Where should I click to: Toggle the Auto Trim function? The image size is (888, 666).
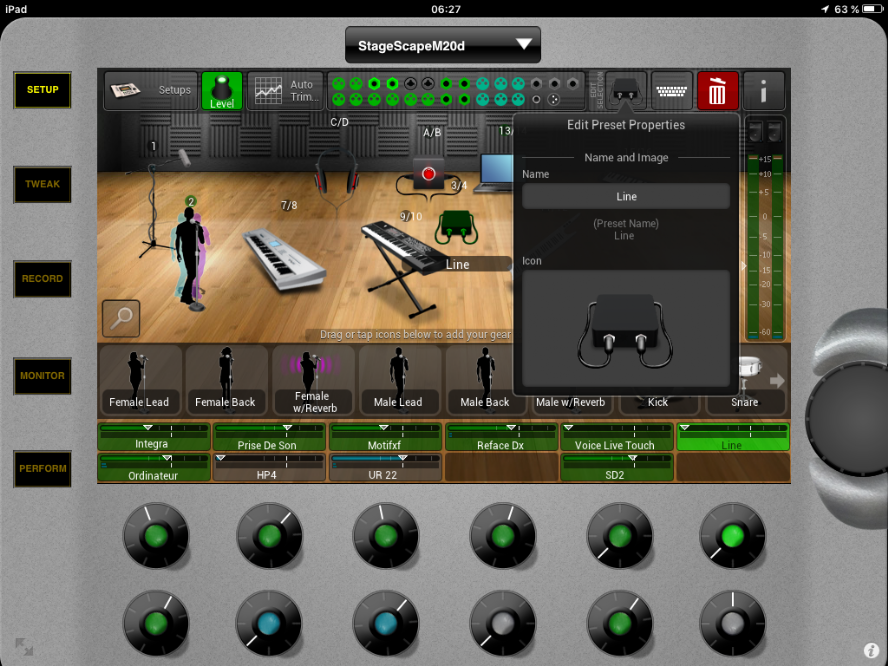(284, 91)
